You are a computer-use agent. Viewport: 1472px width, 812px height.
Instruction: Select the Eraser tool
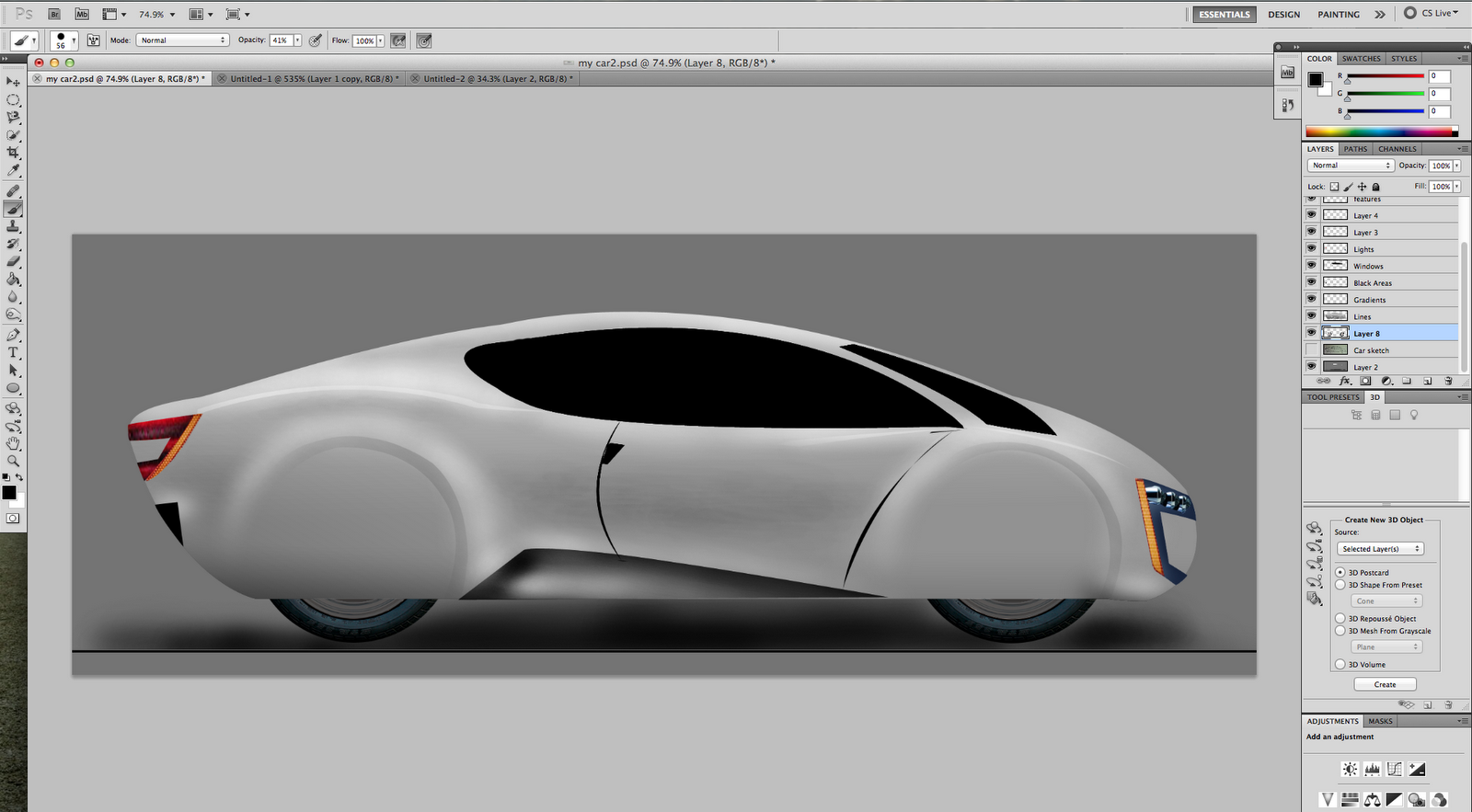coord(13,261)
